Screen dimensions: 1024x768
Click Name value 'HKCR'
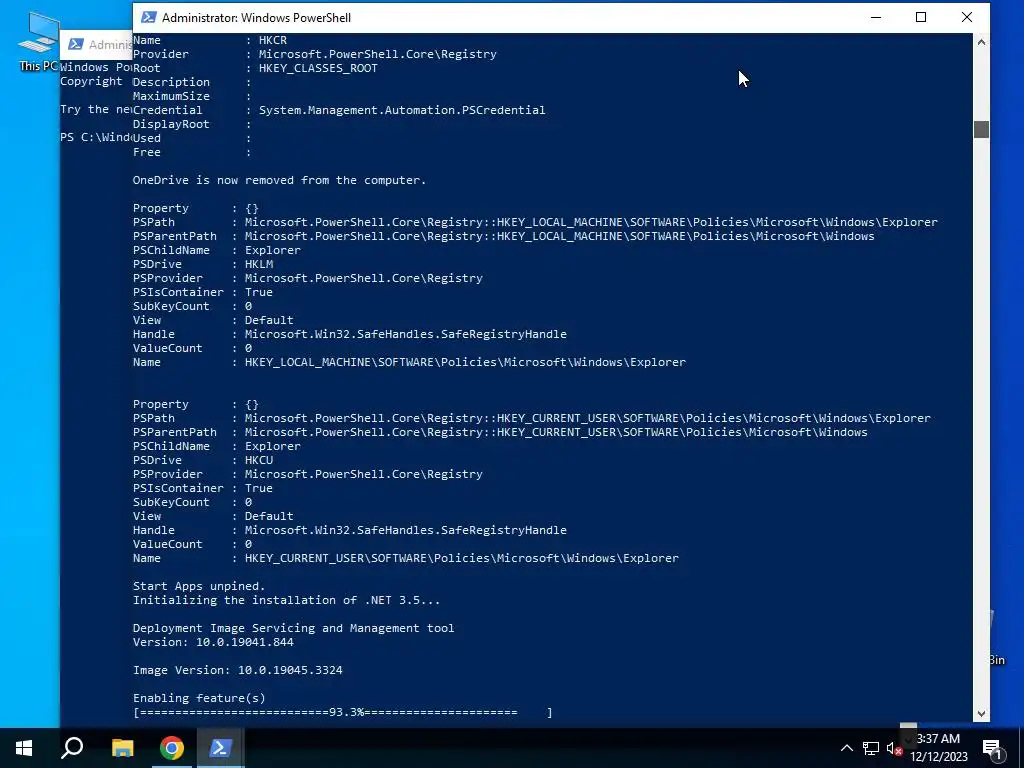click(x=273, y=40)
